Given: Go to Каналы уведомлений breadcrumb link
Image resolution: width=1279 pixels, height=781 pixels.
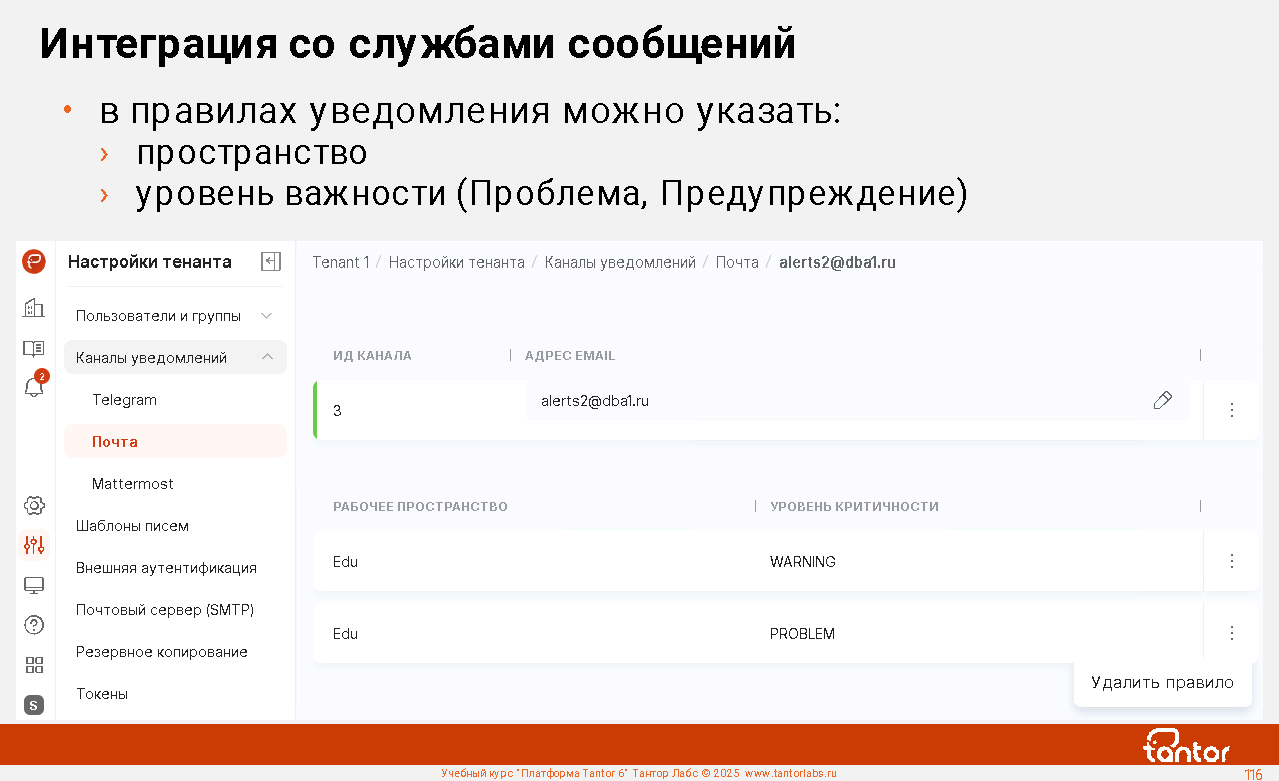Looking at the screenshot, I should [x=620, y=262].
